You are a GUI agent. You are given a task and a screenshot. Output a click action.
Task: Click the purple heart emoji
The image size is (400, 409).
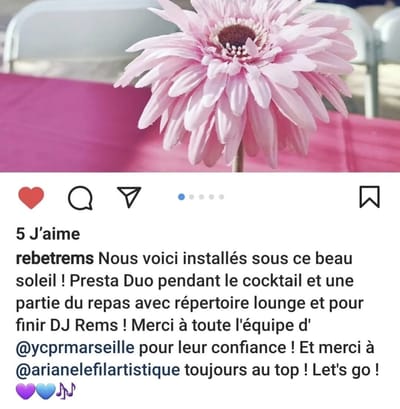25,391
